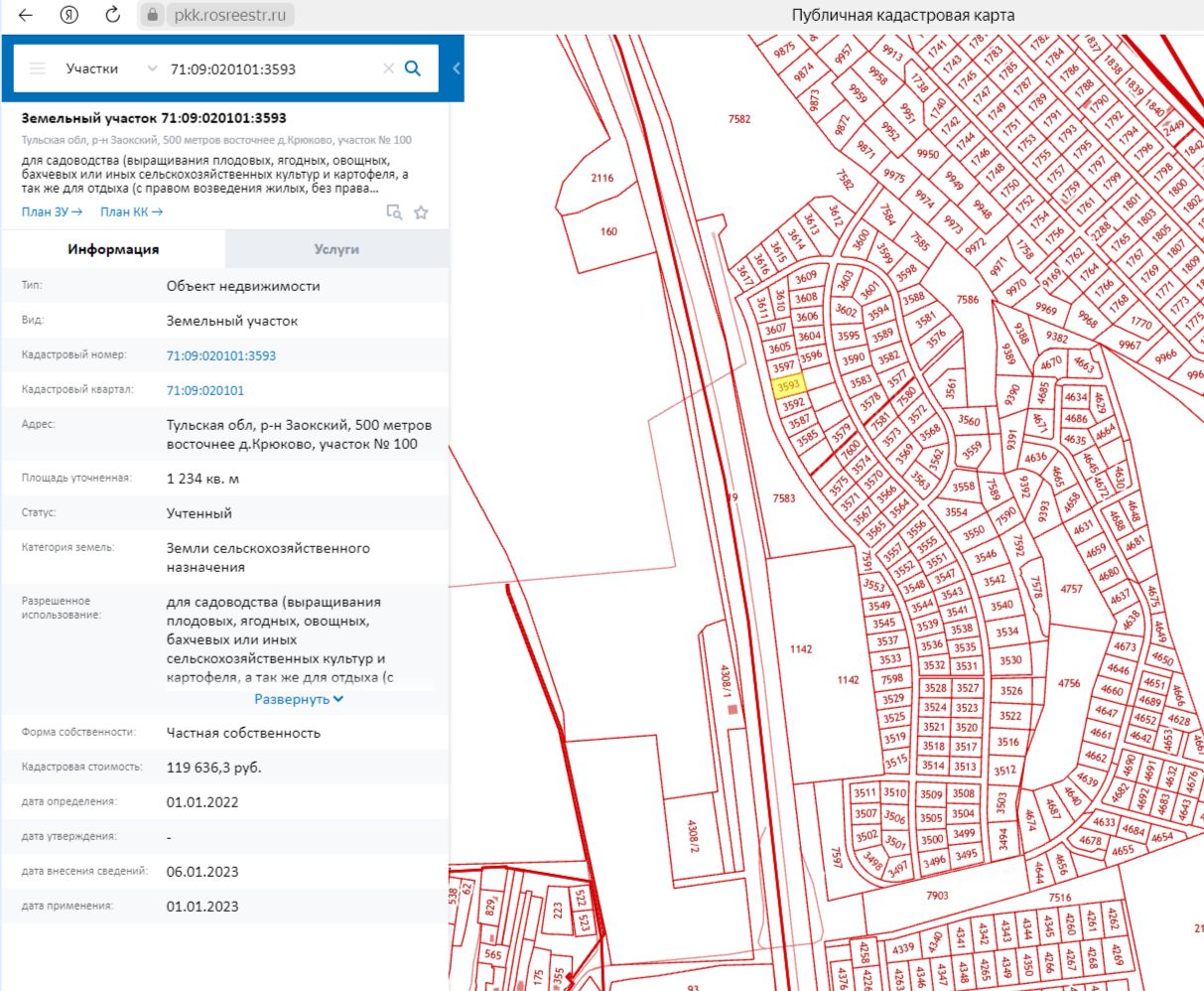Reload the page with the refresh icon

pyautogui.click(x=113, y=15)
